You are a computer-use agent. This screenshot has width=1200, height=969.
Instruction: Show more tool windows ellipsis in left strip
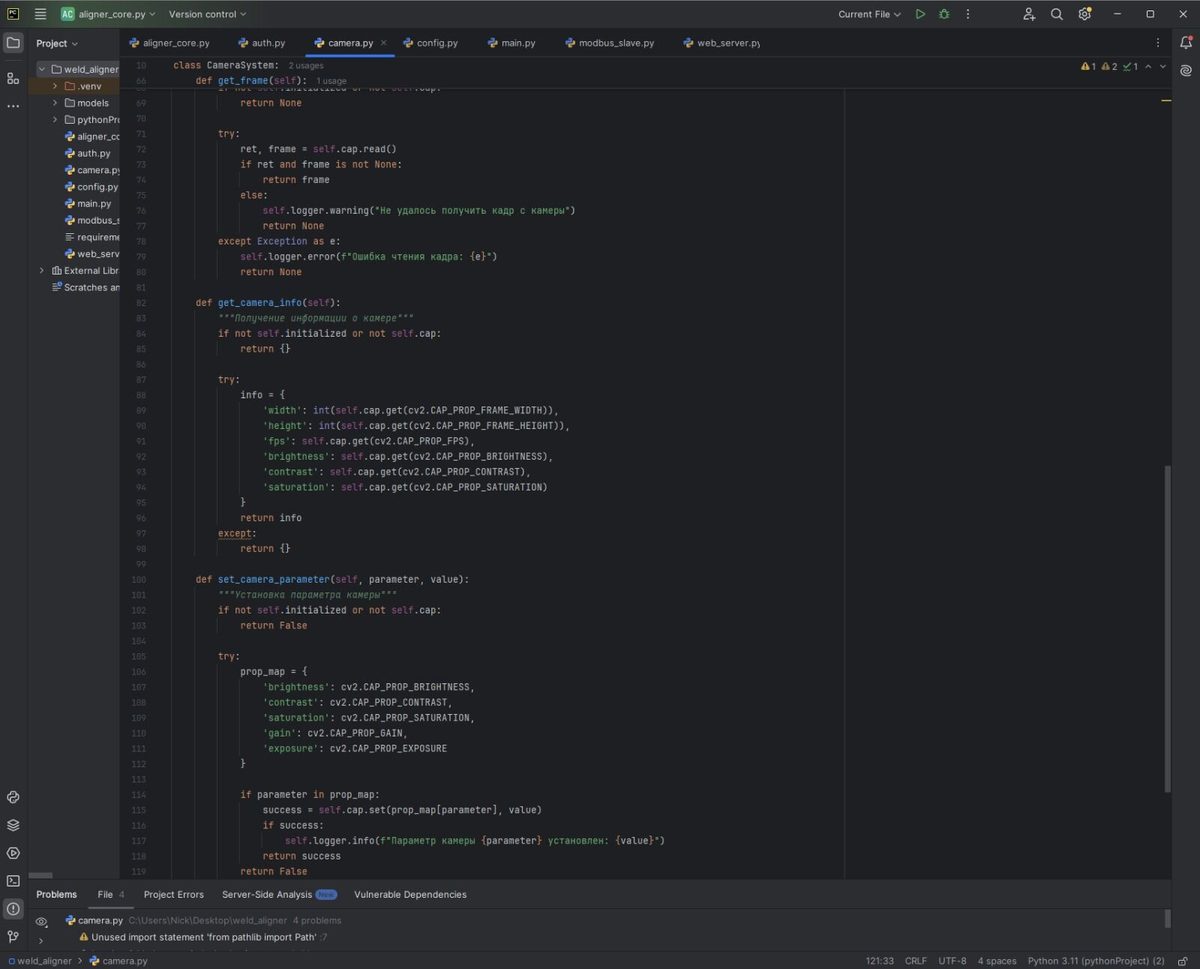(13, 106)
